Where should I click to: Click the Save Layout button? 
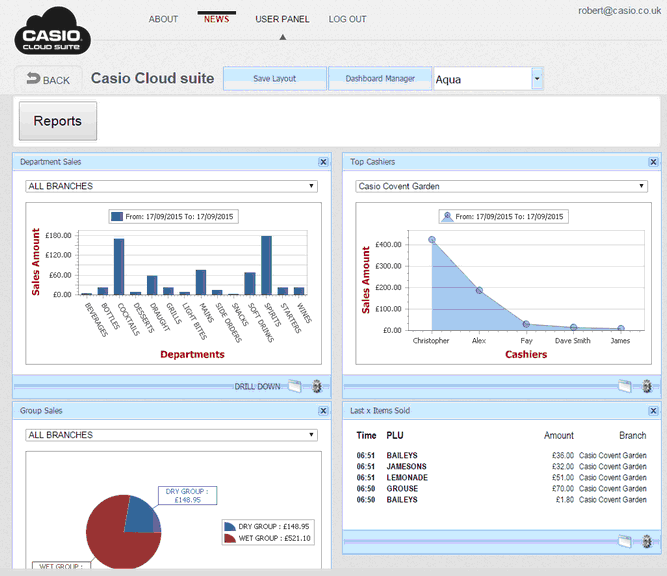(x=275, y=79)
